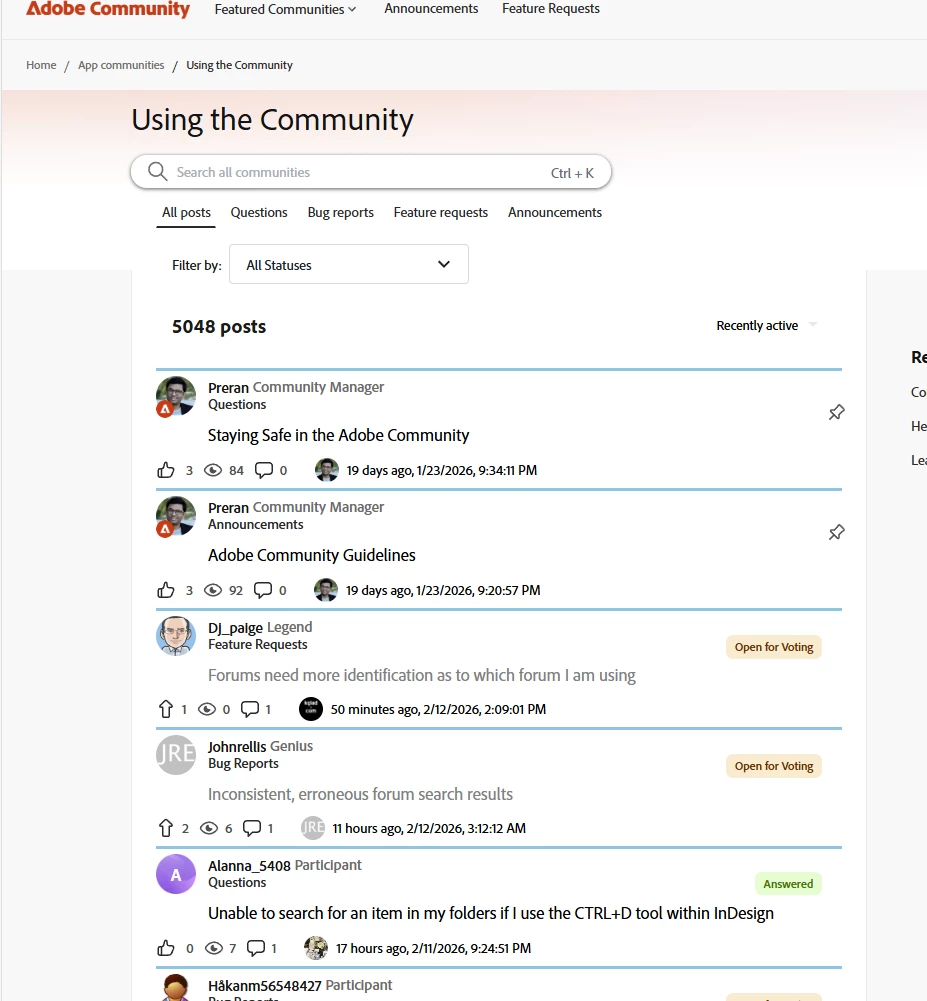927x1001 pixels.
Task: Switch to the Bug reports tab
Action: point(340,213)
